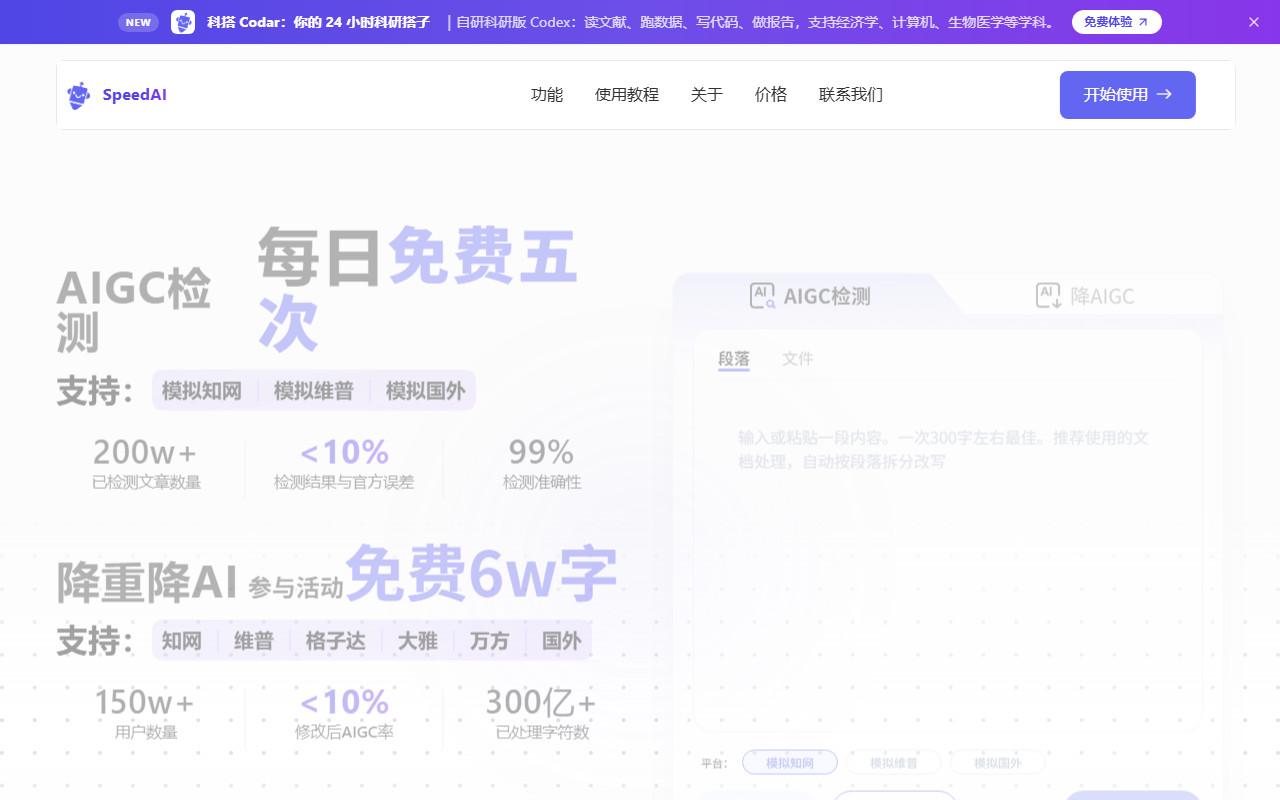
Task: Click the 科搭 Codar banner headline
Action: tap(320, 22)
